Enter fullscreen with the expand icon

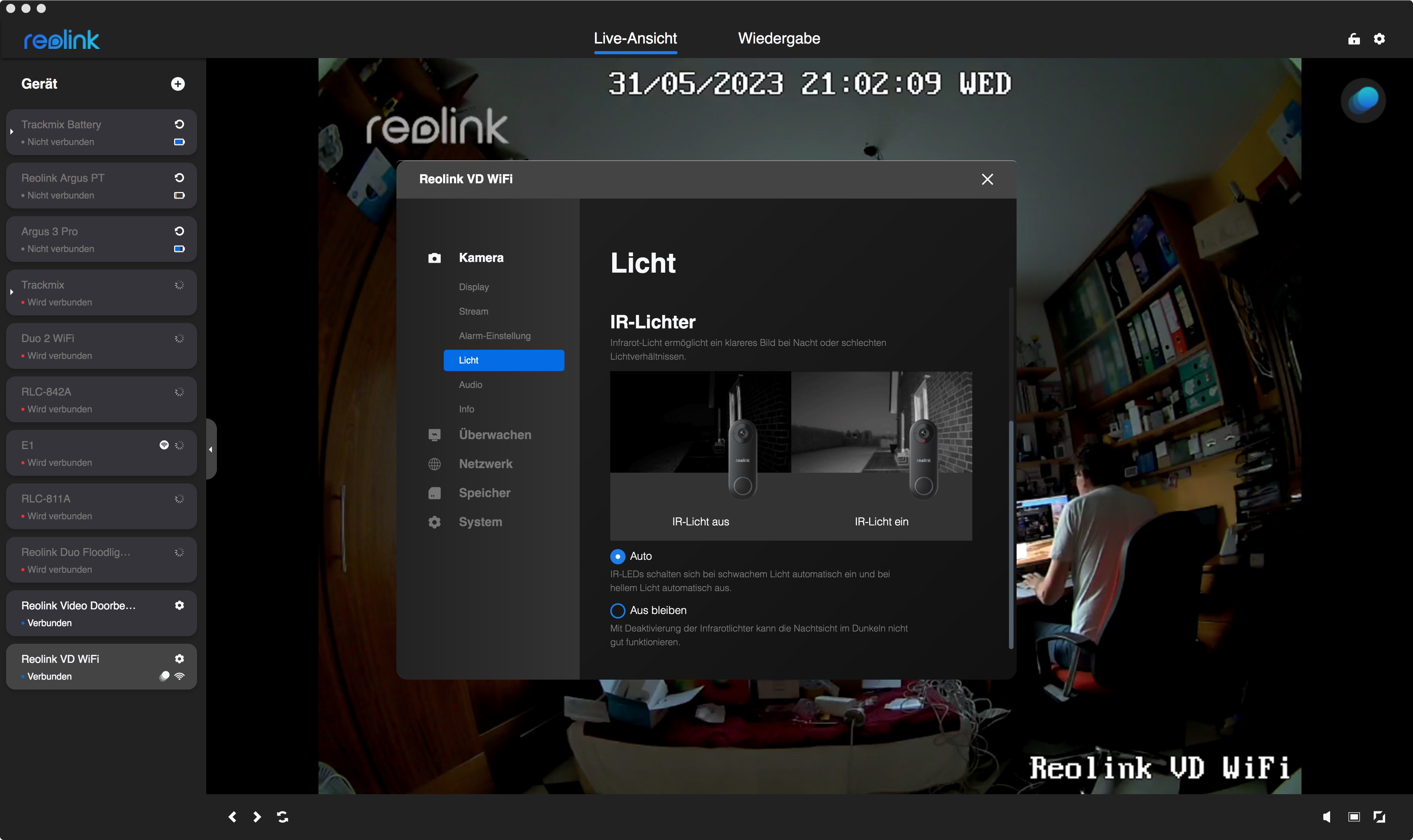(x=1379, y=816)
